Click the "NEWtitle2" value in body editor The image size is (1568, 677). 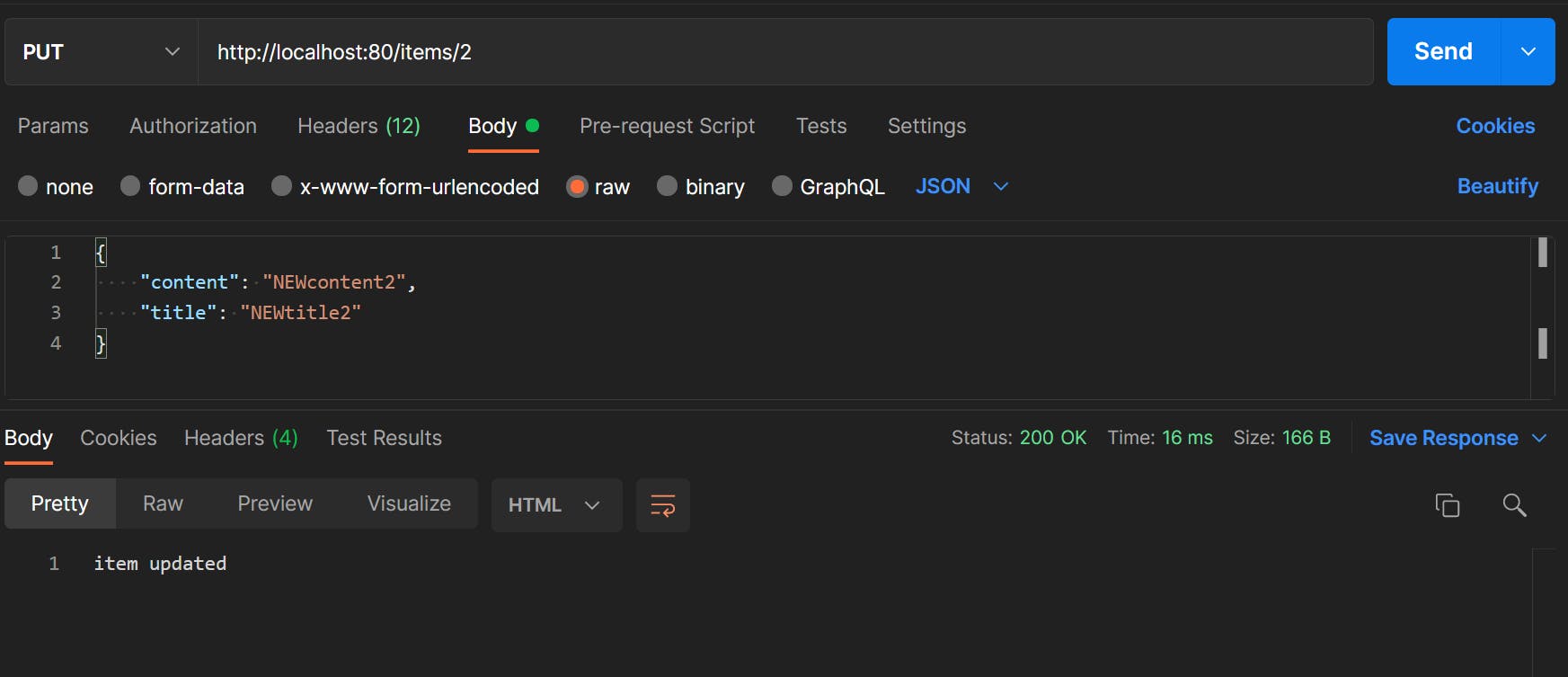[300, 313]
